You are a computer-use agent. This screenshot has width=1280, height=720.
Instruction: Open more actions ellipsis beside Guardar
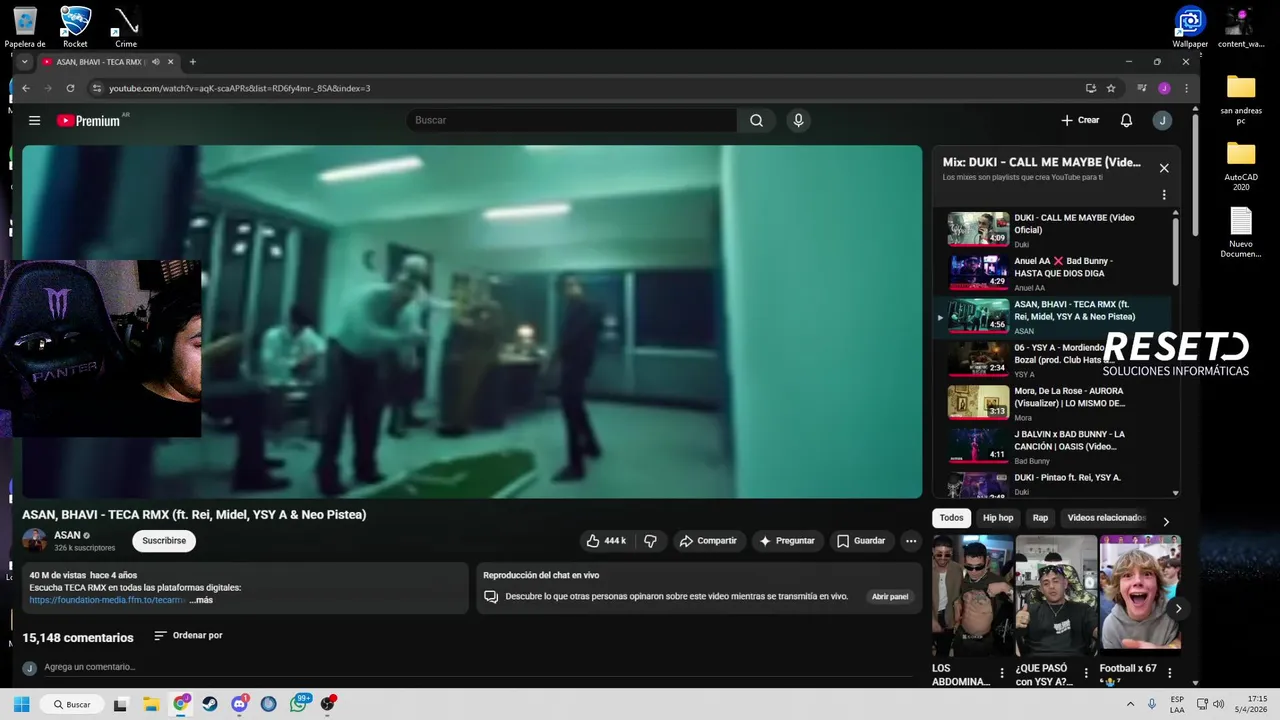(910, 541)
